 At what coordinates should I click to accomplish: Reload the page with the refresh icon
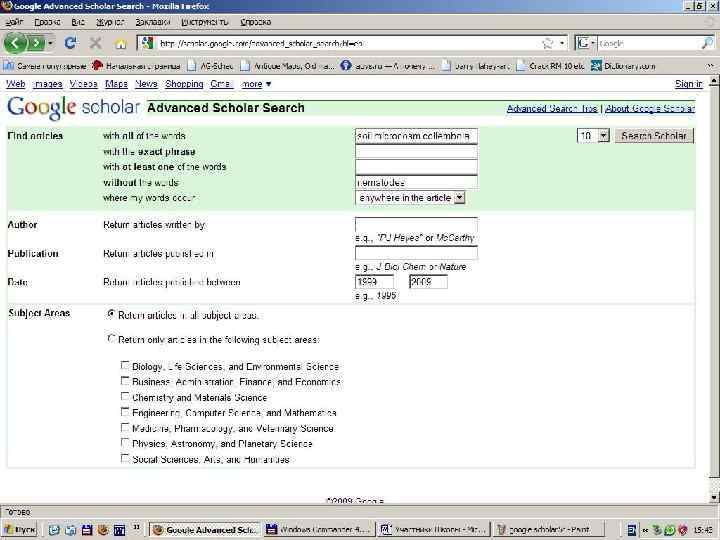tap(70, 43)
